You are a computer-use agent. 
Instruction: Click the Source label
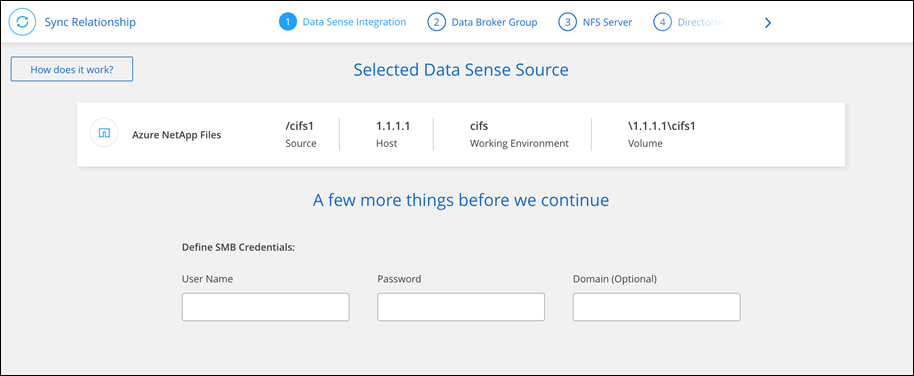301,143
